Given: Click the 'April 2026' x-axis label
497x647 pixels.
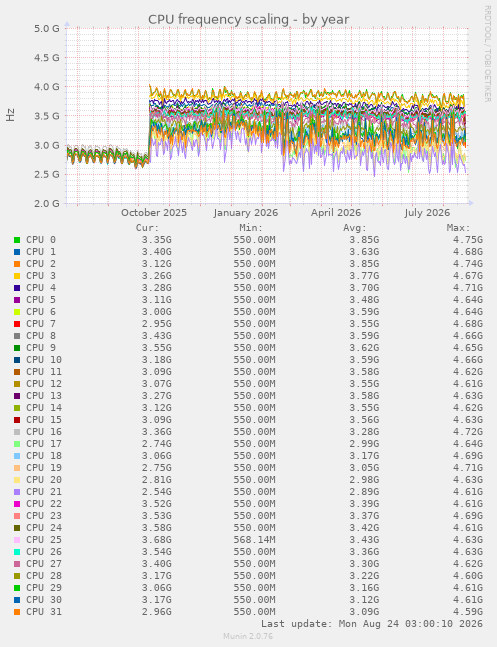Looking at the screenshot, I should (336, 213).
